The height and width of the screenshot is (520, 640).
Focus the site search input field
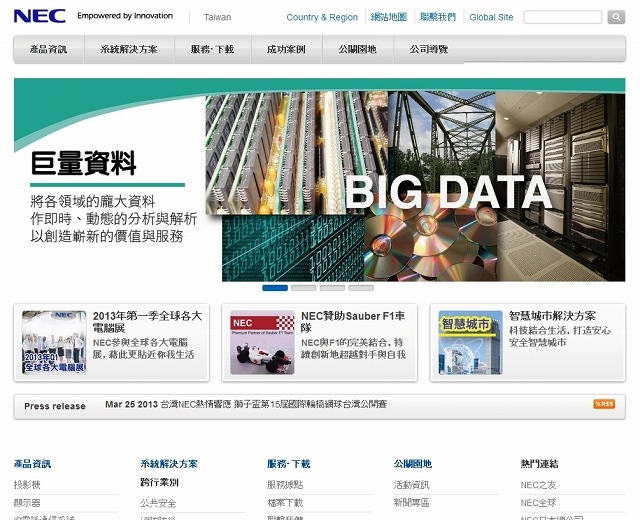[562, 17]
